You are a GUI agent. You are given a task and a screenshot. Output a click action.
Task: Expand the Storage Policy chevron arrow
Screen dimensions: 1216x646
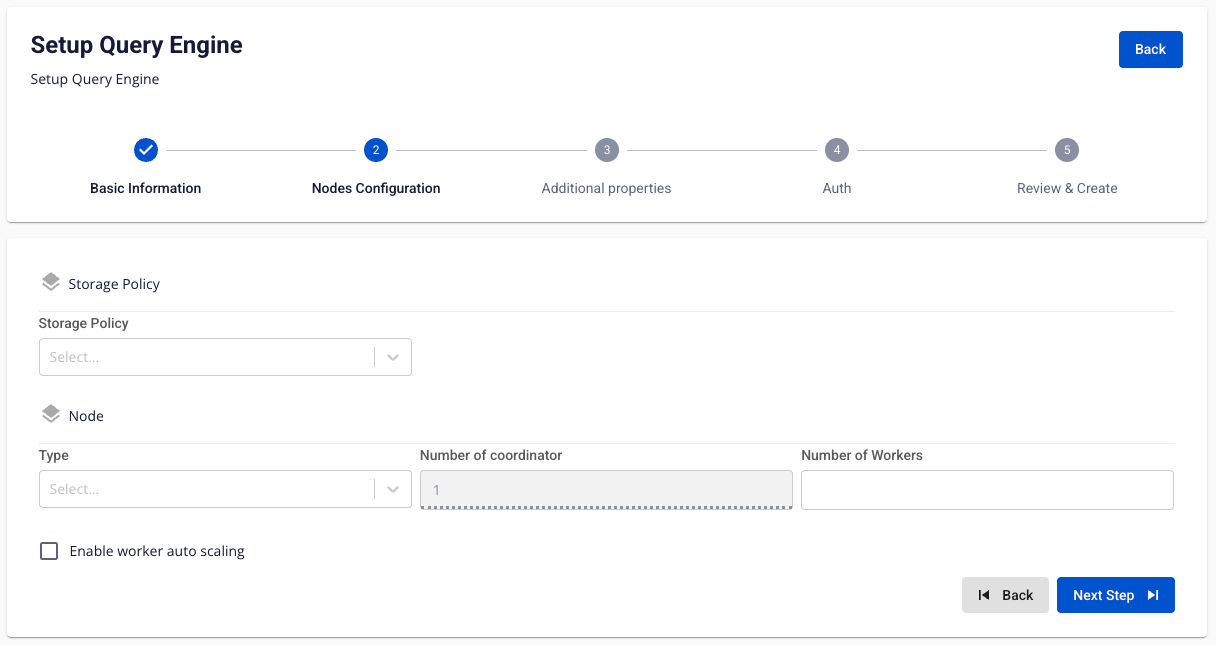point(393,357)
